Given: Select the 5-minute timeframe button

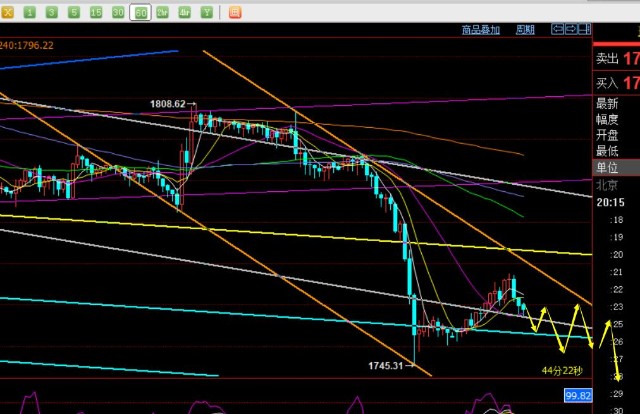Looking at the screenshot, I should click(73, 13).
